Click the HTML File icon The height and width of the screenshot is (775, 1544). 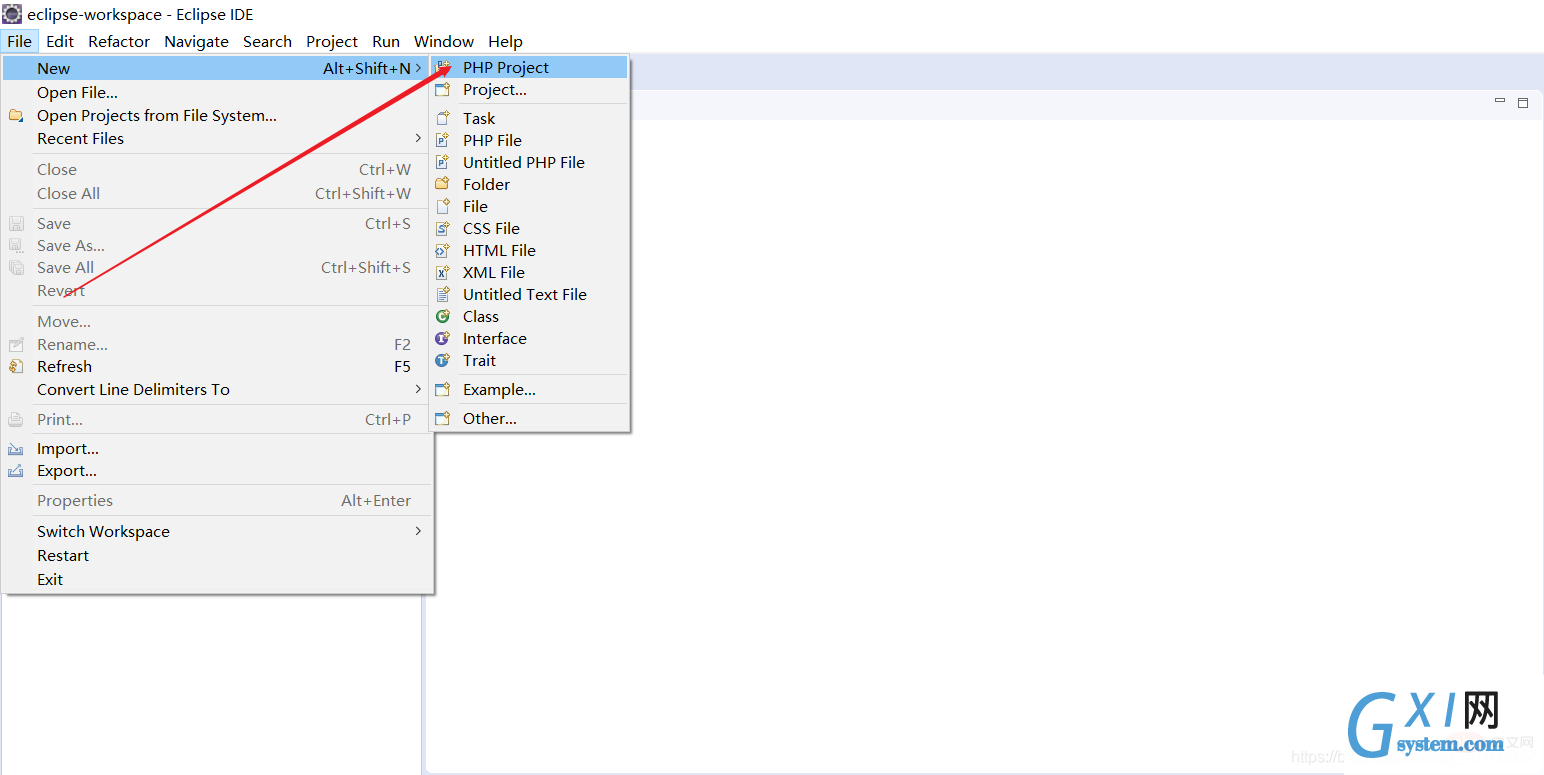[x=443, y=250]
